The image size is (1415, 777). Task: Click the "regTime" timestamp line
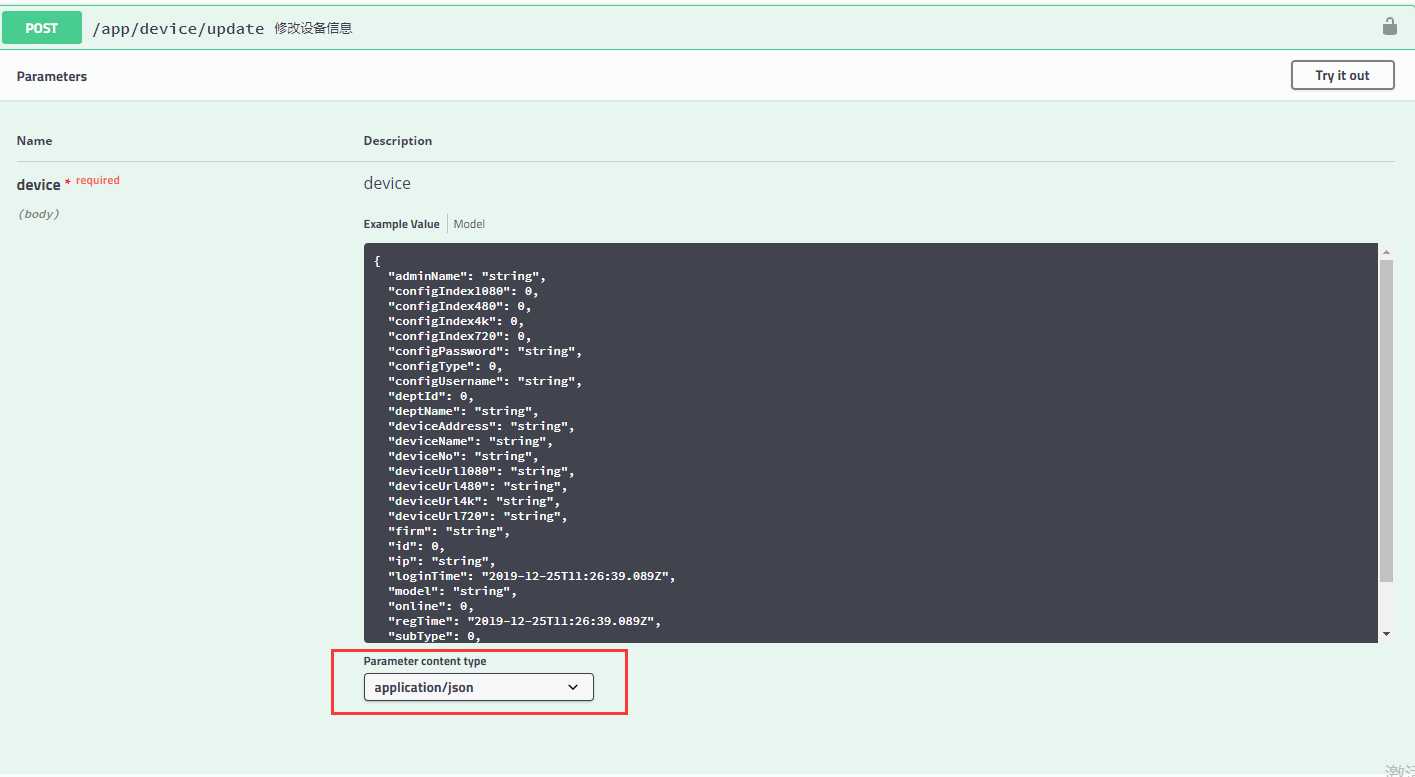point(525,621)
